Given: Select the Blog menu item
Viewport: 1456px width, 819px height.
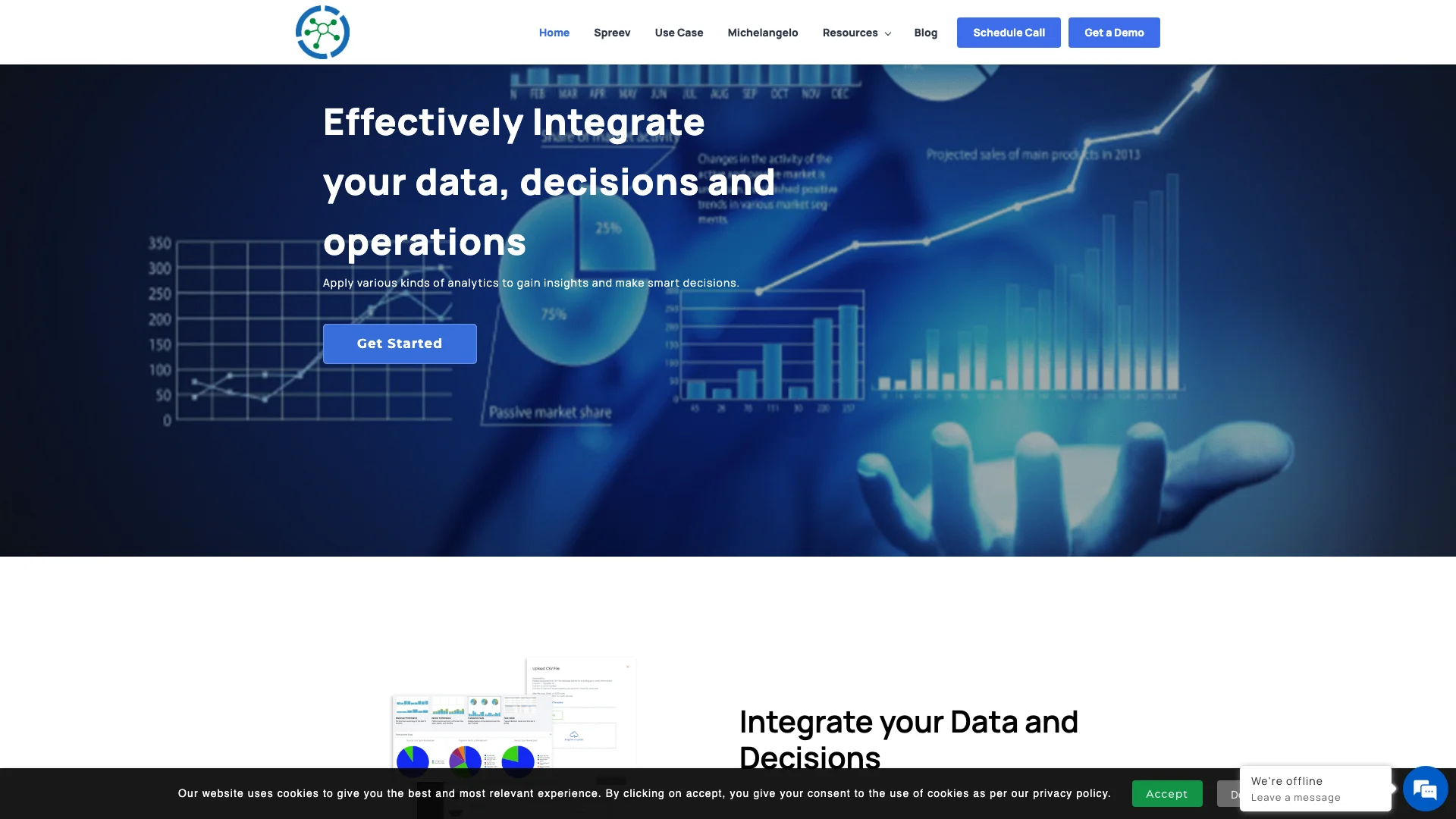Looking at the screenshot, I should coord(925,32).
